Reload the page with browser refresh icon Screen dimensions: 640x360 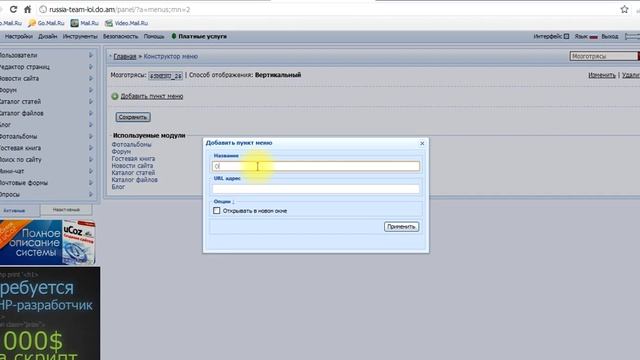point(13,9)
